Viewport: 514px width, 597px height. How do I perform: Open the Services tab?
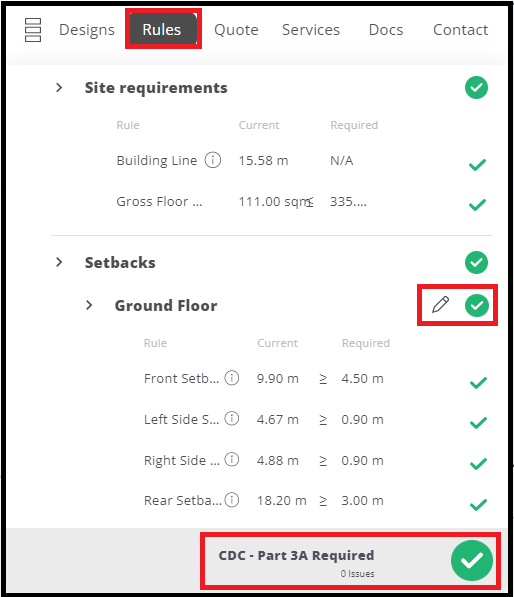(x=311, y=30)
